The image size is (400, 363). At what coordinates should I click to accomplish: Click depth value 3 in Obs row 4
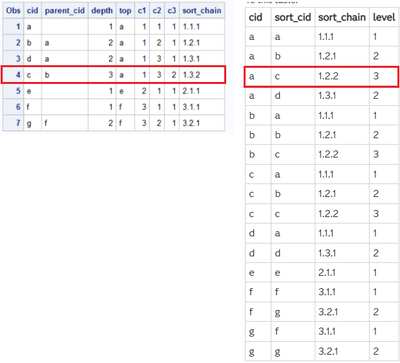[111, 75]
